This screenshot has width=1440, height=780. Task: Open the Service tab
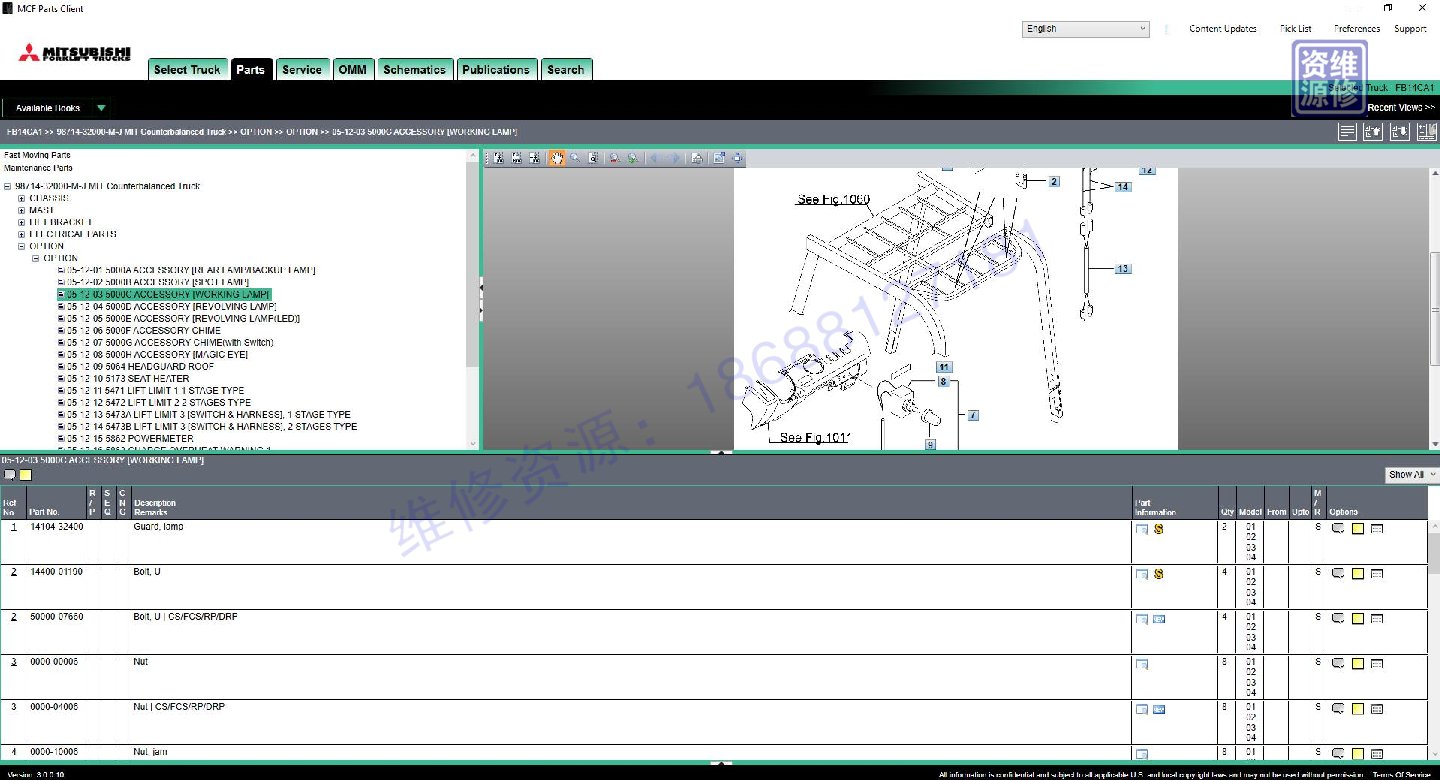pos(301,70)
